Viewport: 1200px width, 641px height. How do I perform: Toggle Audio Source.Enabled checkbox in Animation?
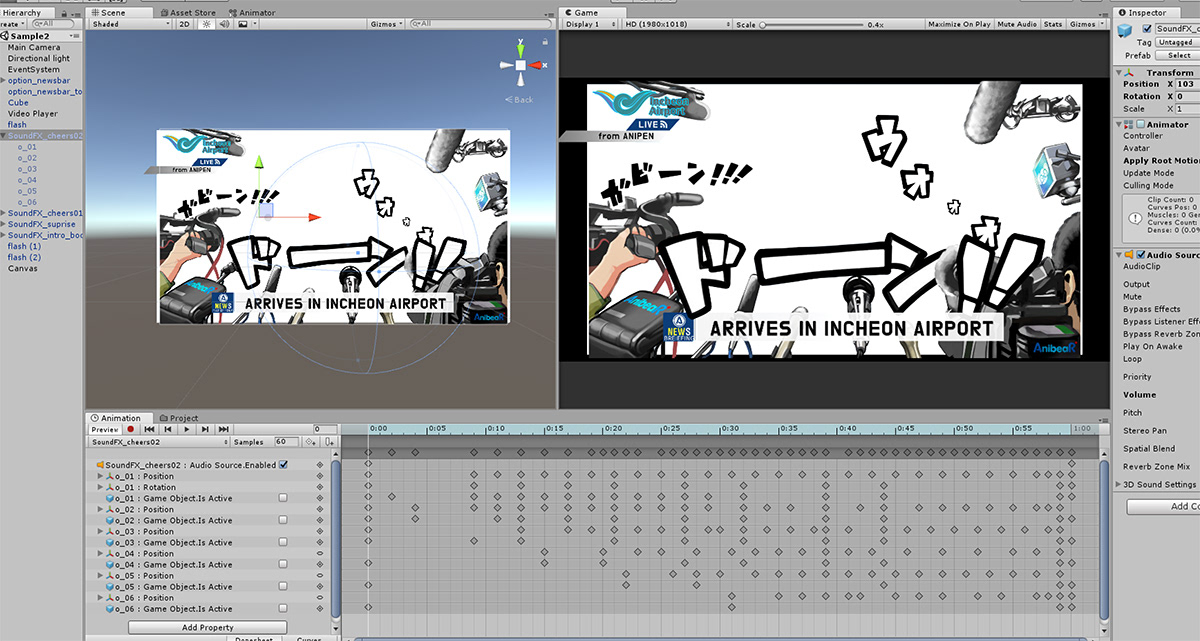(283, 465)
